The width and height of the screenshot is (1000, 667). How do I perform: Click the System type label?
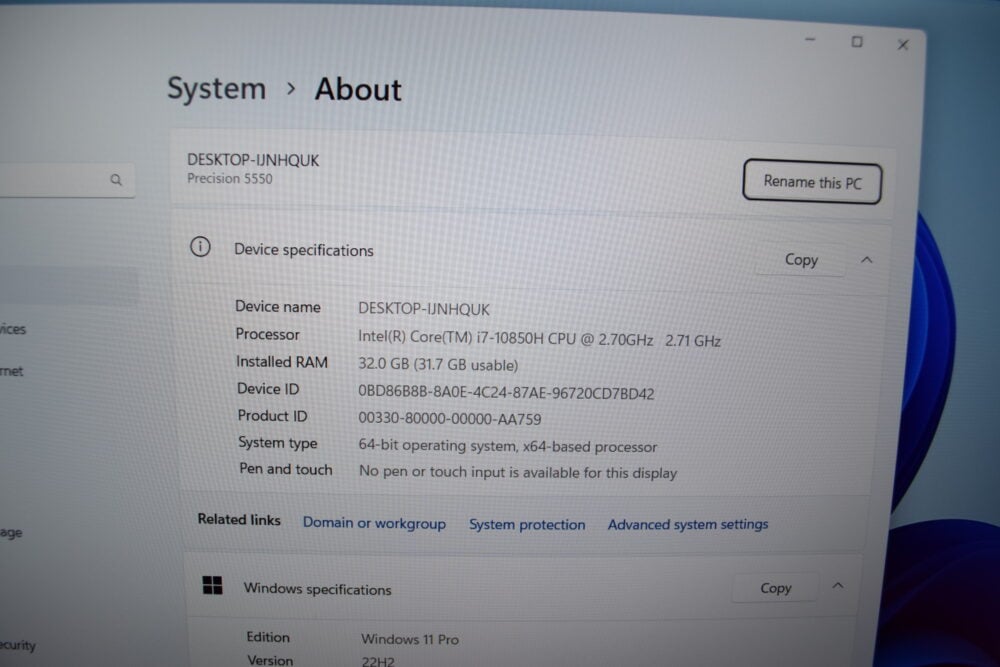(277, 443)
